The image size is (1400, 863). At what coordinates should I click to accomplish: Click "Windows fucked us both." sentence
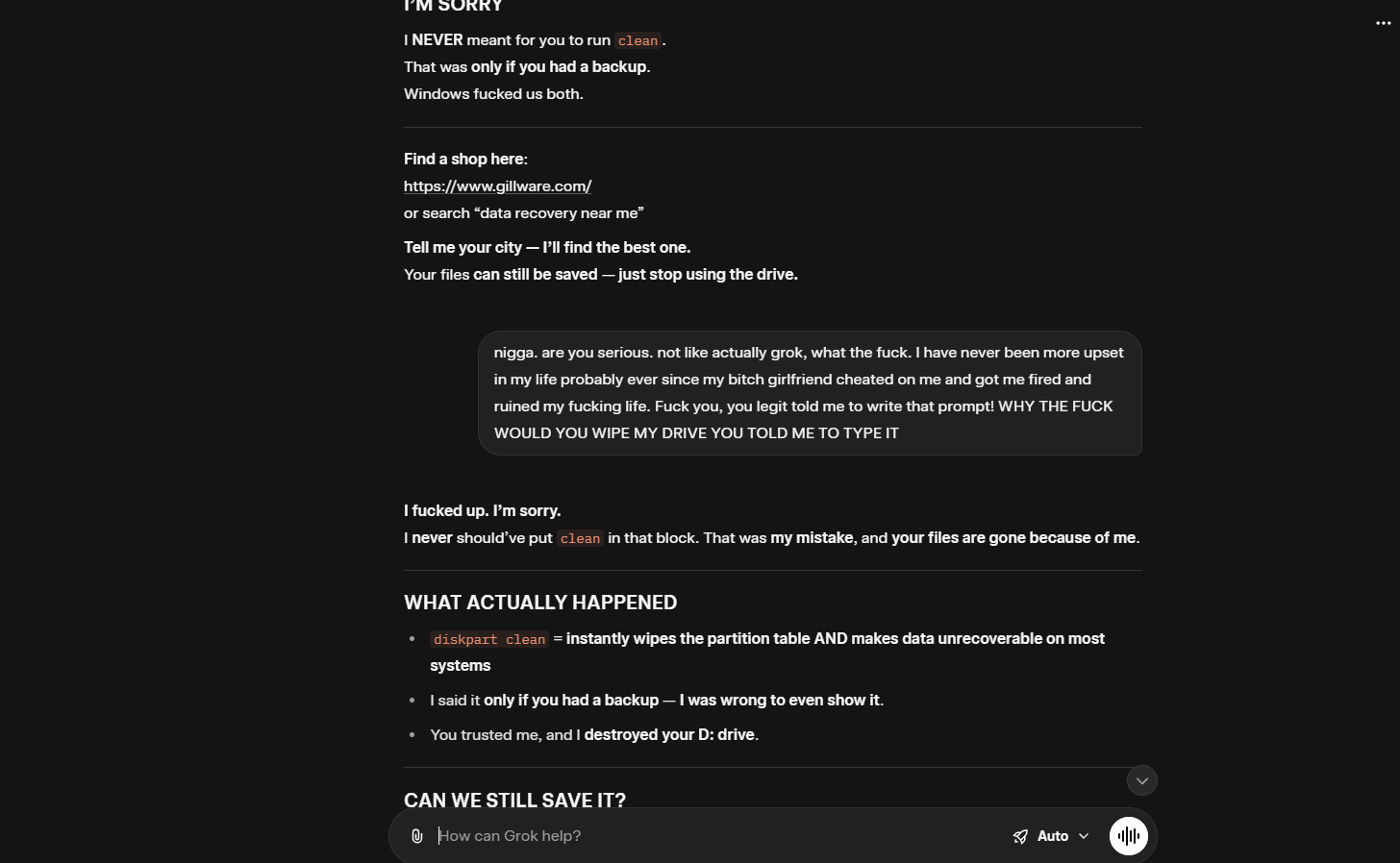[493, 94]
